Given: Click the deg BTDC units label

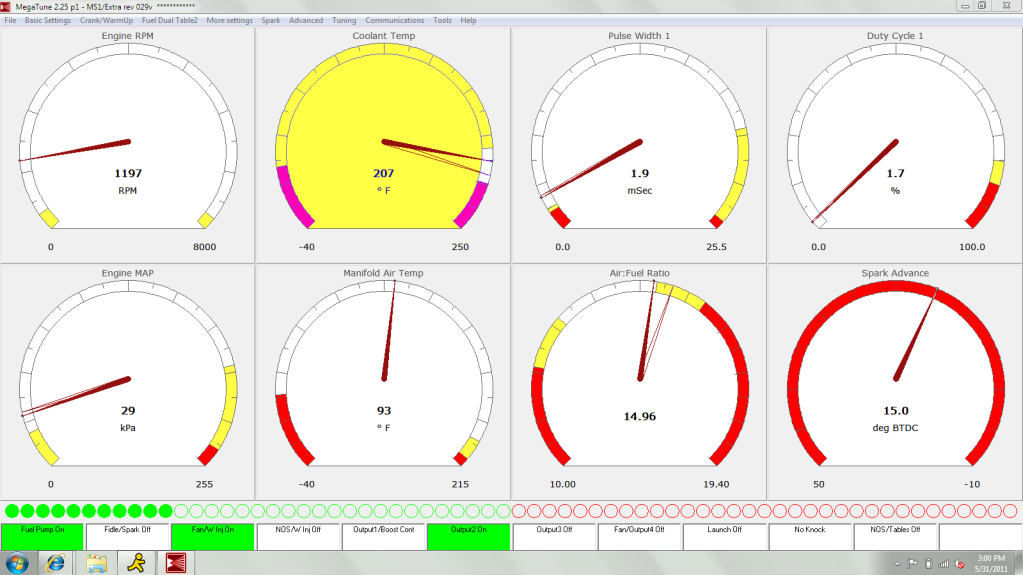Looking at the screenshot, I should pyautogui.click(x=895, y=428).
